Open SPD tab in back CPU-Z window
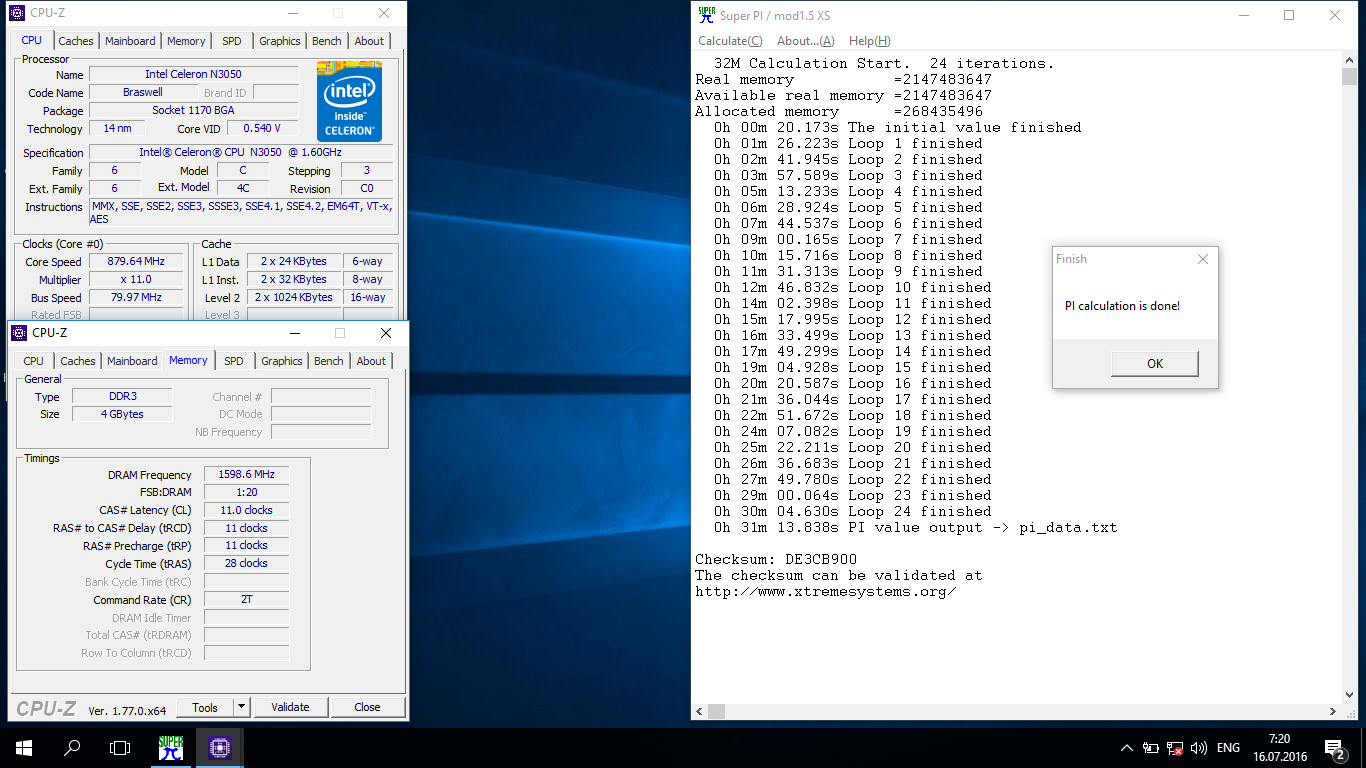 click(x=232, y=41)
